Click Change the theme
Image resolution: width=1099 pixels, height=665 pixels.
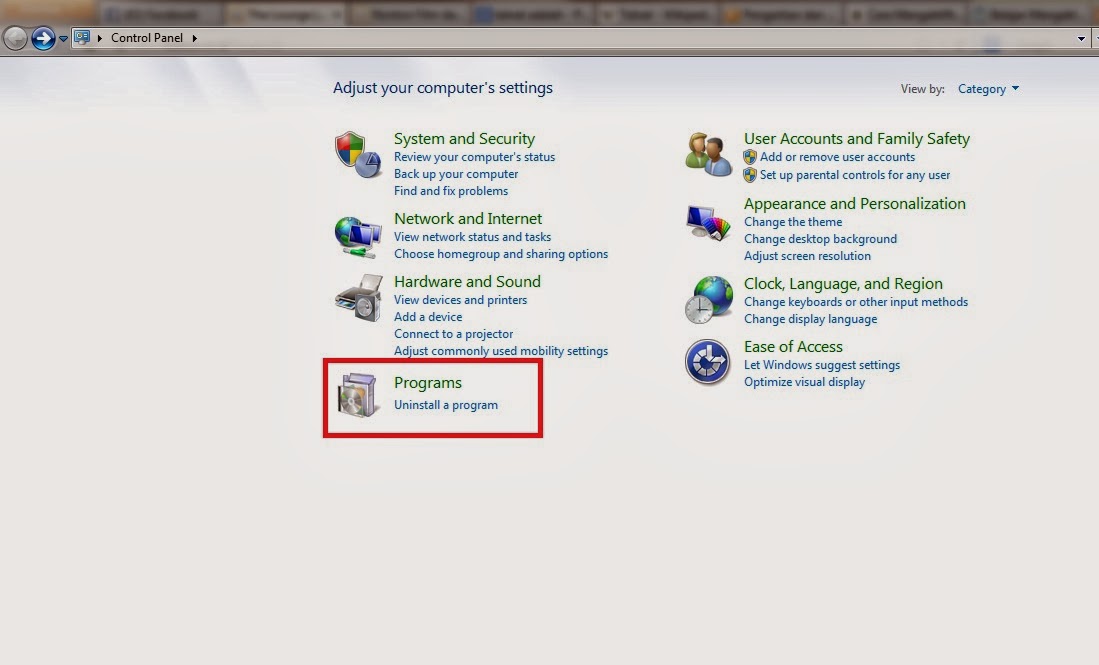[793, 222]
